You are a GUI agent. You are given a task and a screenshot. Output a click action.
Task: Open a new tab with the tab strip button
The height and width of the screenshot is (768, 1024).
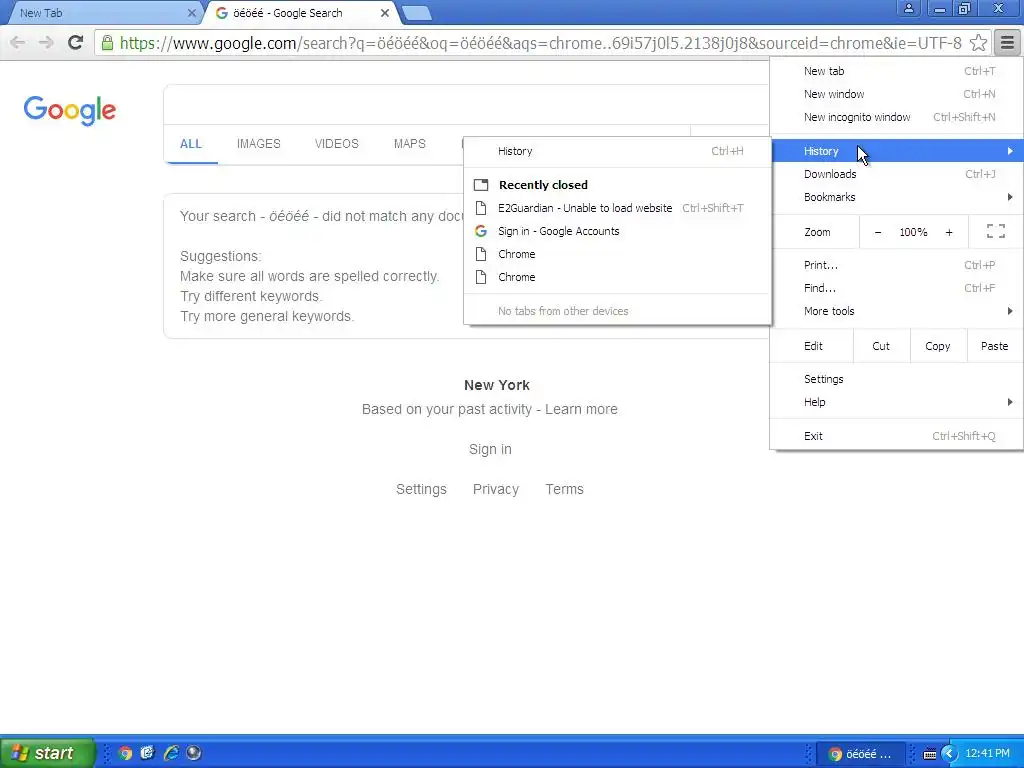(x=416, y=12)
